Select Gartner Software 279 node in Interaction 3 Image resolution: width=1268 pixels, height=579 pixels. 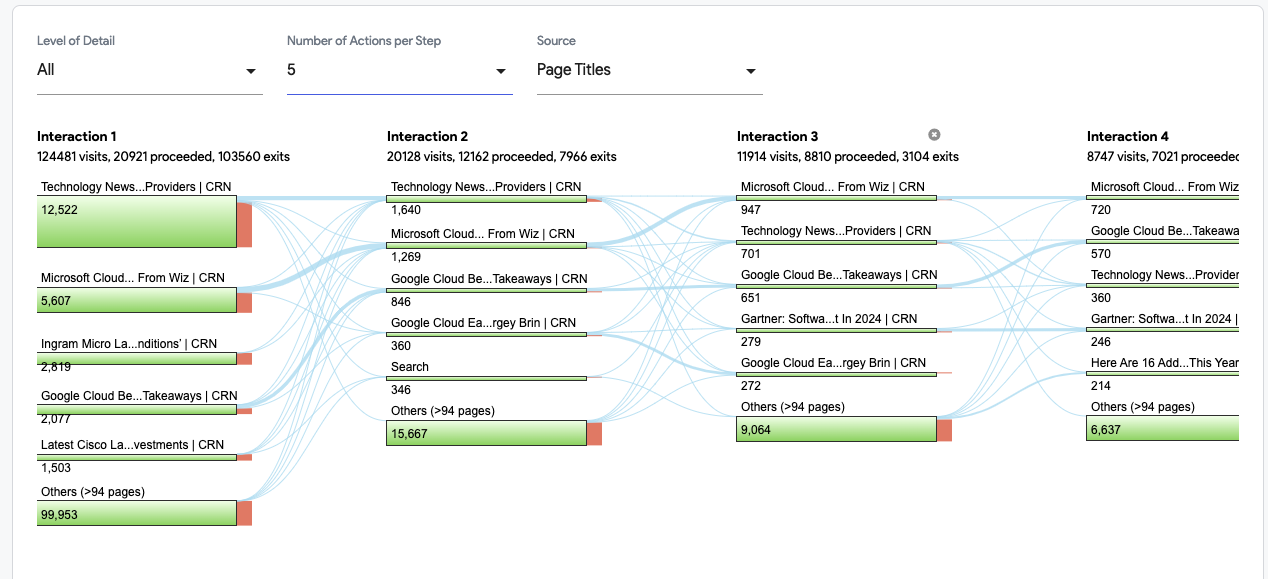837,330
